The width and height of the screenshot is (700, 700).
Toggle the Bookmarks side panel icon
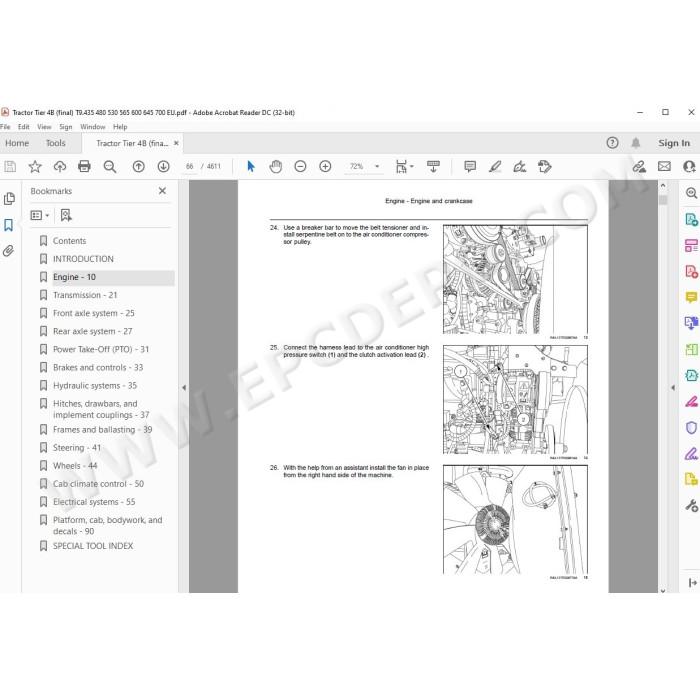tap(8, 225)
